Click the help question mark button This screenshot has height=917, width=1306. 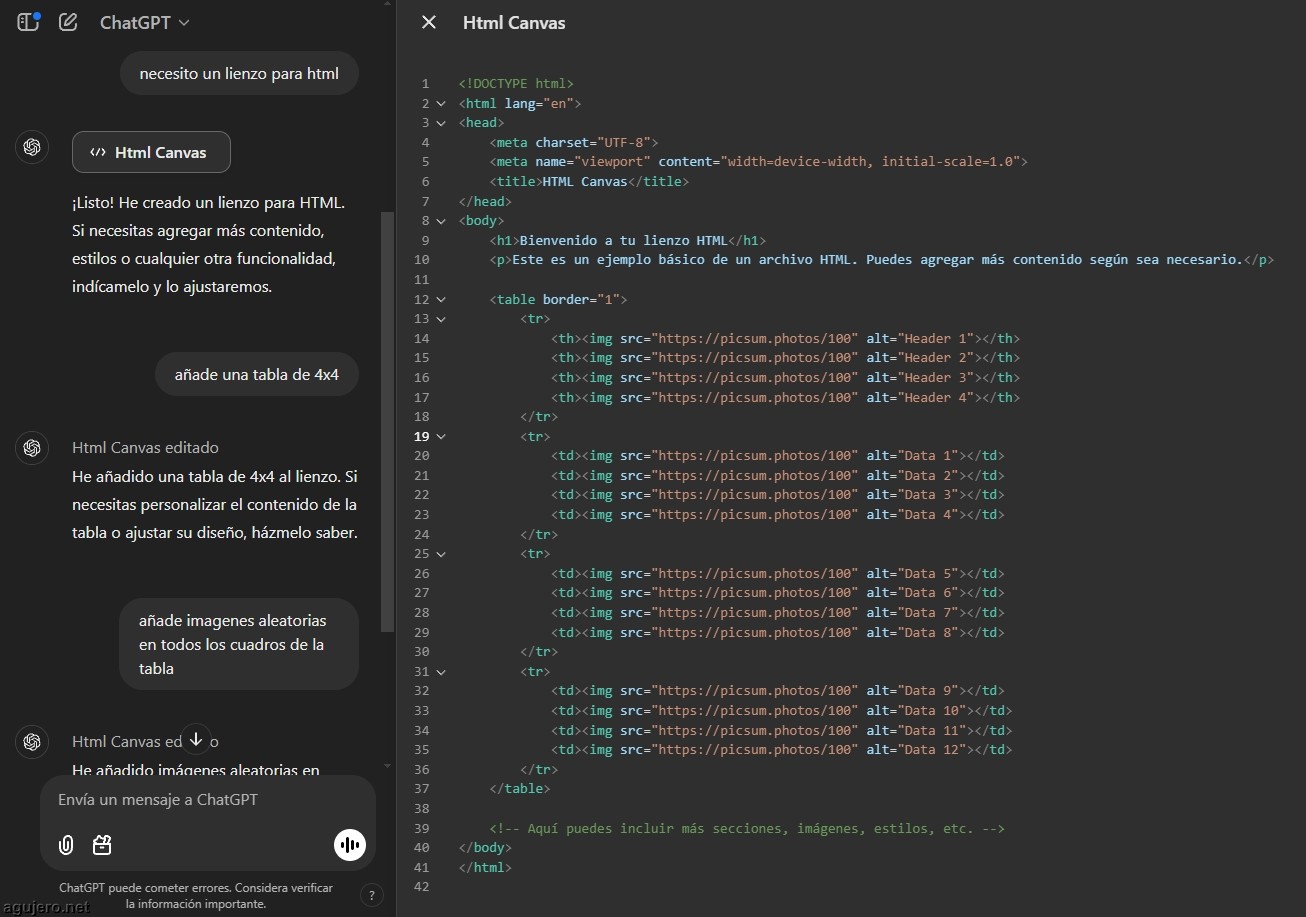(x=371, y=895)
